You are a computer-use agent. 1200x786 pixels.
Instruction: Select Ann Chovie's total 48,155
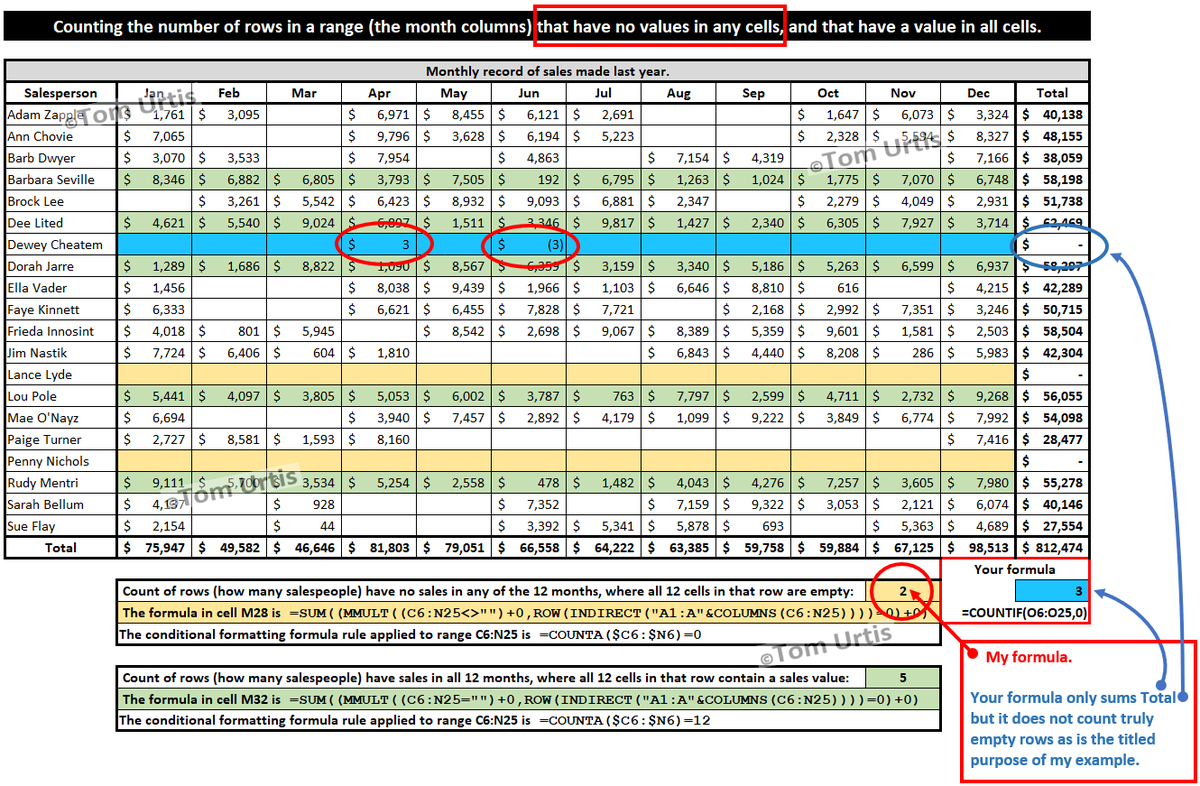pyautogui.click(x=1053, y=136)
